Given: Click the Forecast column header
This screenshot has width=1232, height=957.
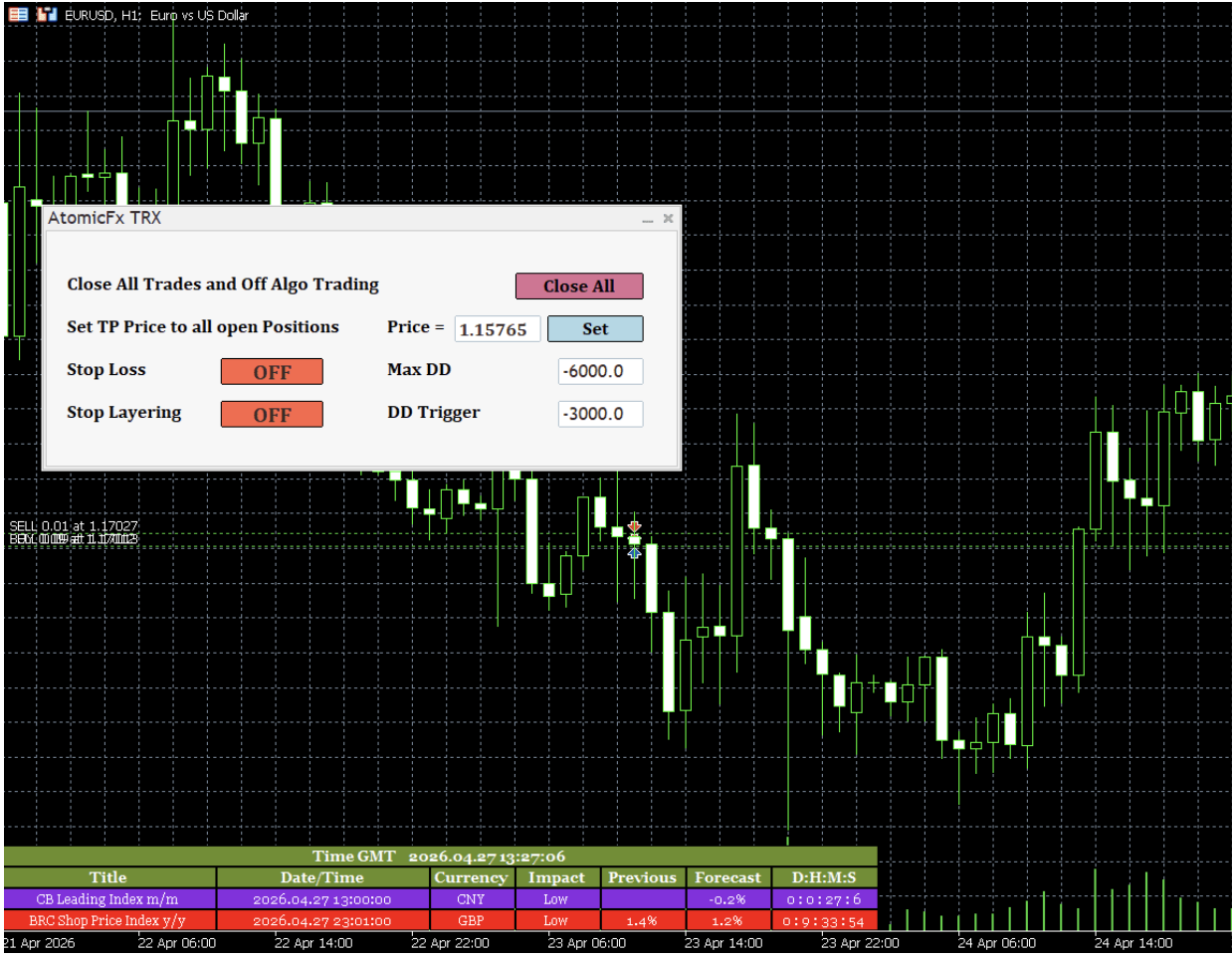Looking at the screenshot, I should click(727, 877).
